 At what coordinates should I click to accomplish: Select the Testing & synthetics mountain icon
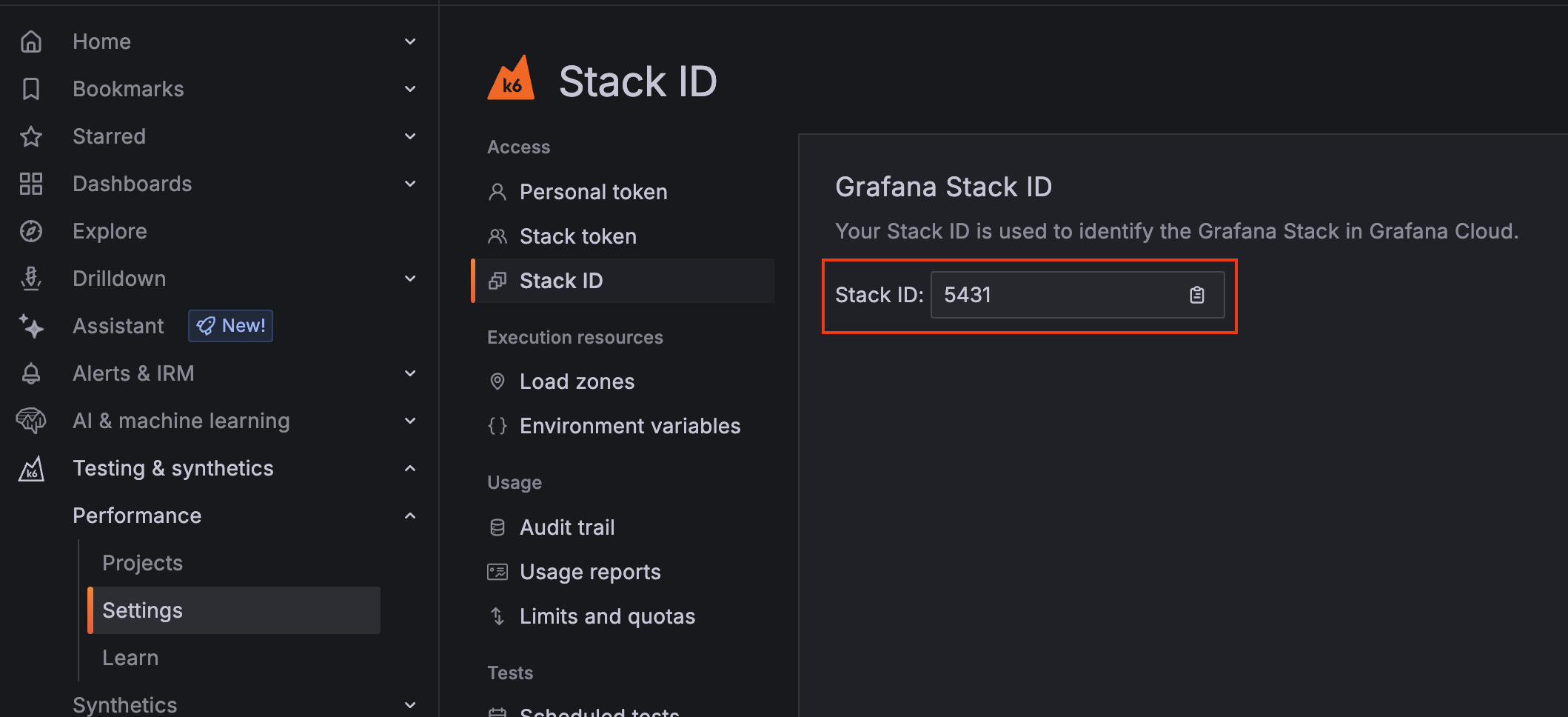click(31, 467)
